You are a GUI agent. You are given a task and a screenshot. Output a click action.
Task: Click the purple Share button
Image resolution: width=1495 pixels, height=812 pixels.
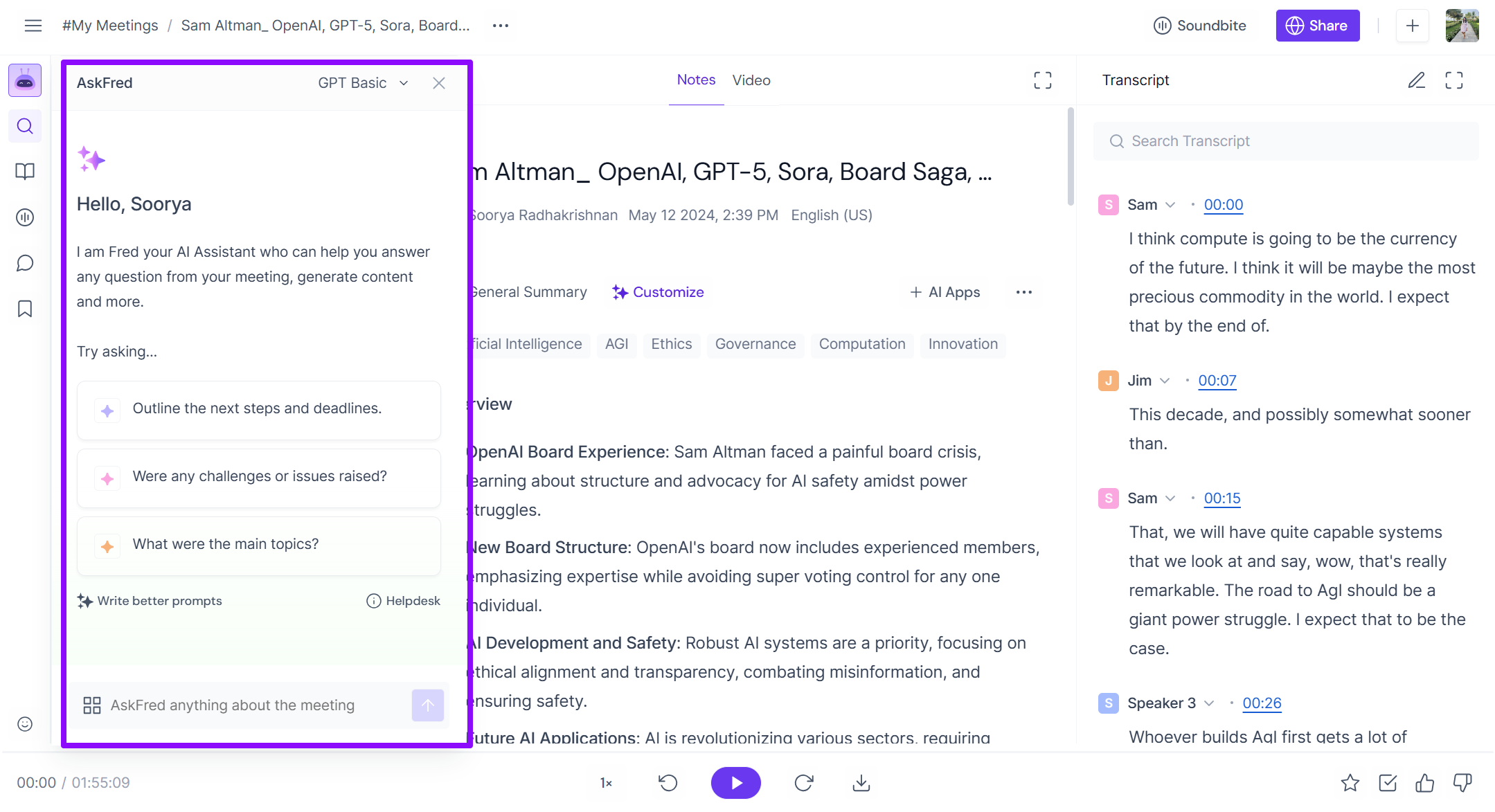click(x=1317, y=26)
